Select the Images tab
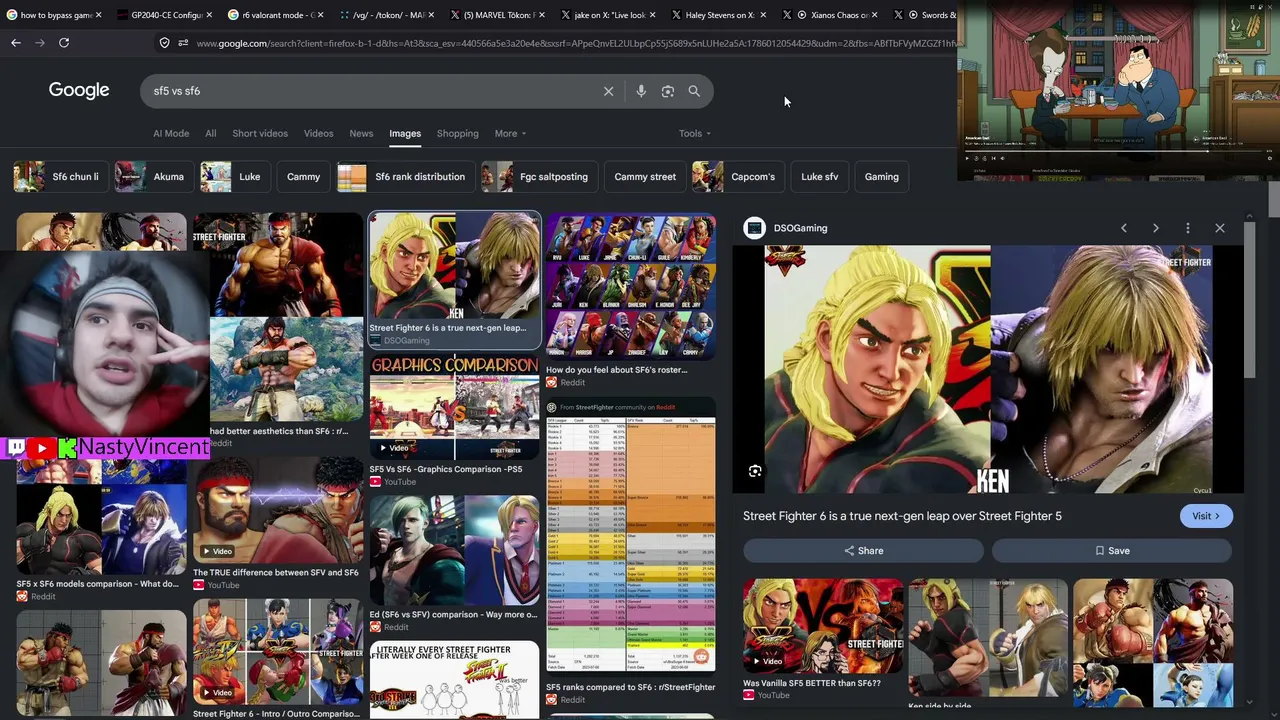Screen dimensions: 1280x720 405,133
